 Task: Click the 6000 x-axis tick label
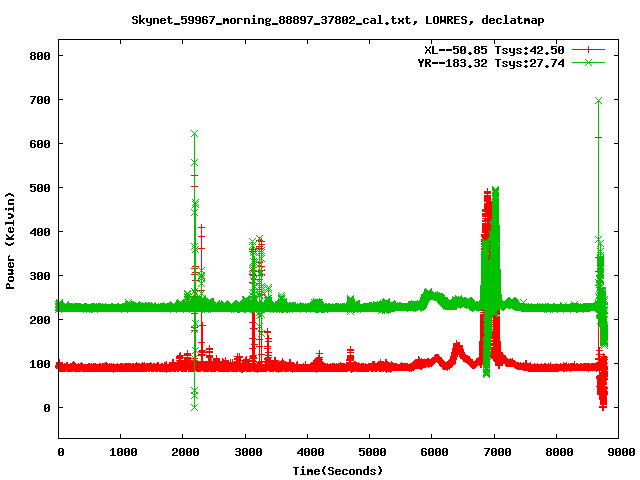point(434,452)
